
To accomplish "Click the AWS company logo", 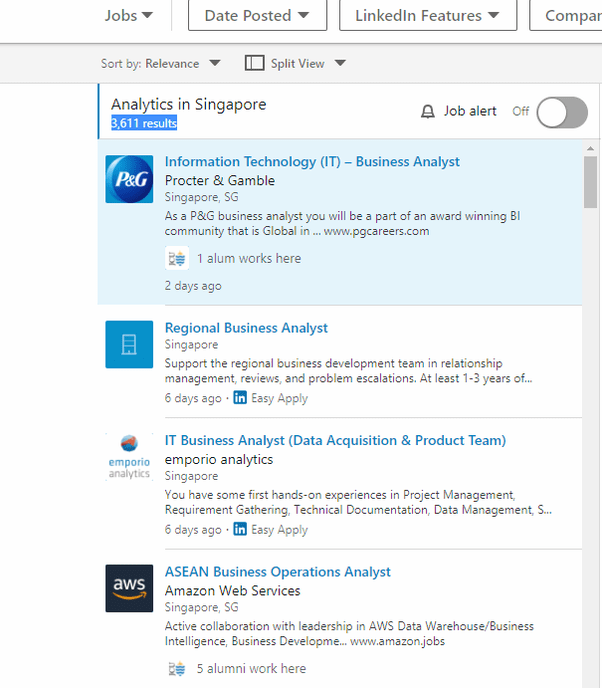I will (x=129, y=588).
